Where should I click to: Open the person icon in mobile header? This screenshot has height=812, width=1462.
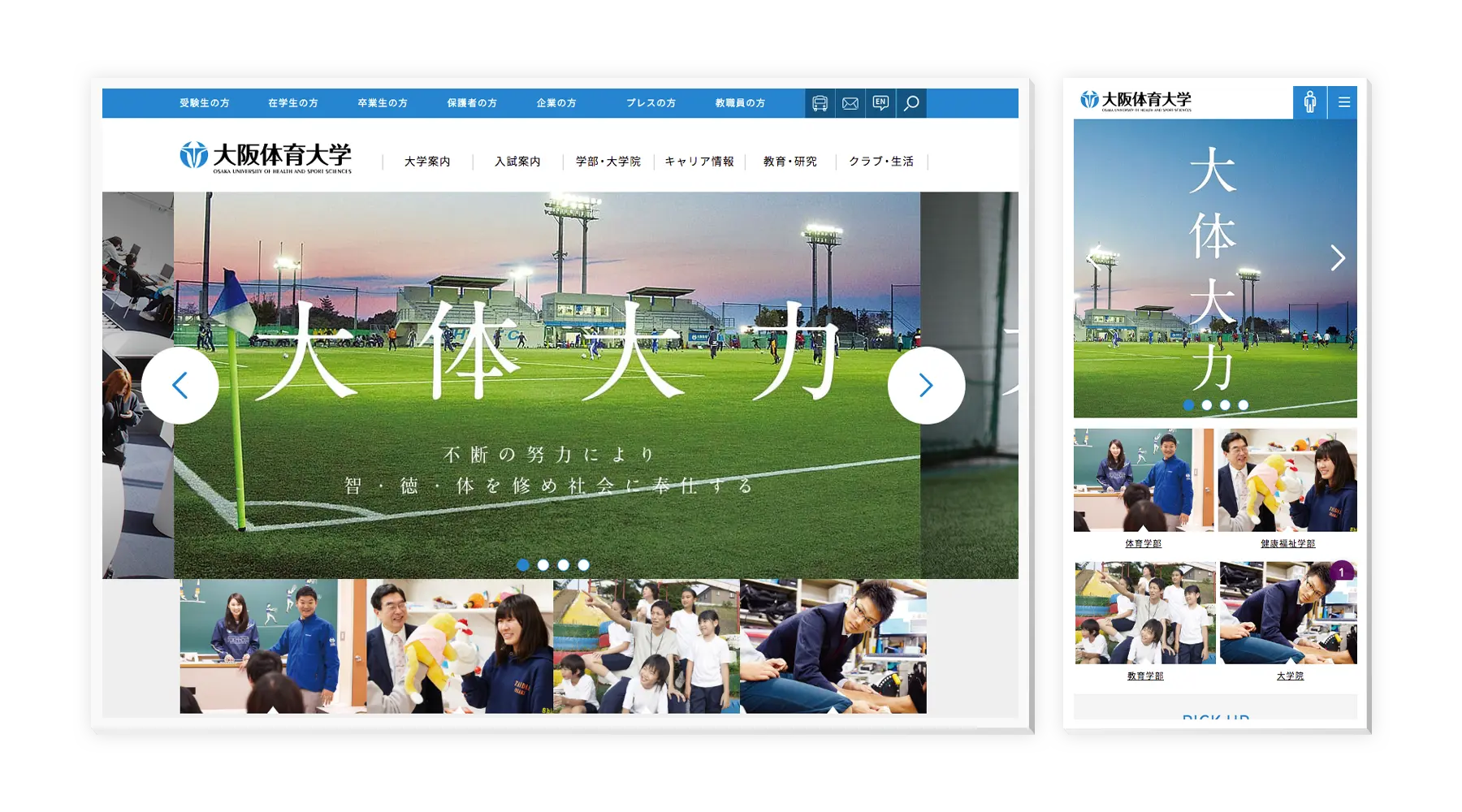click(1309, 102)
